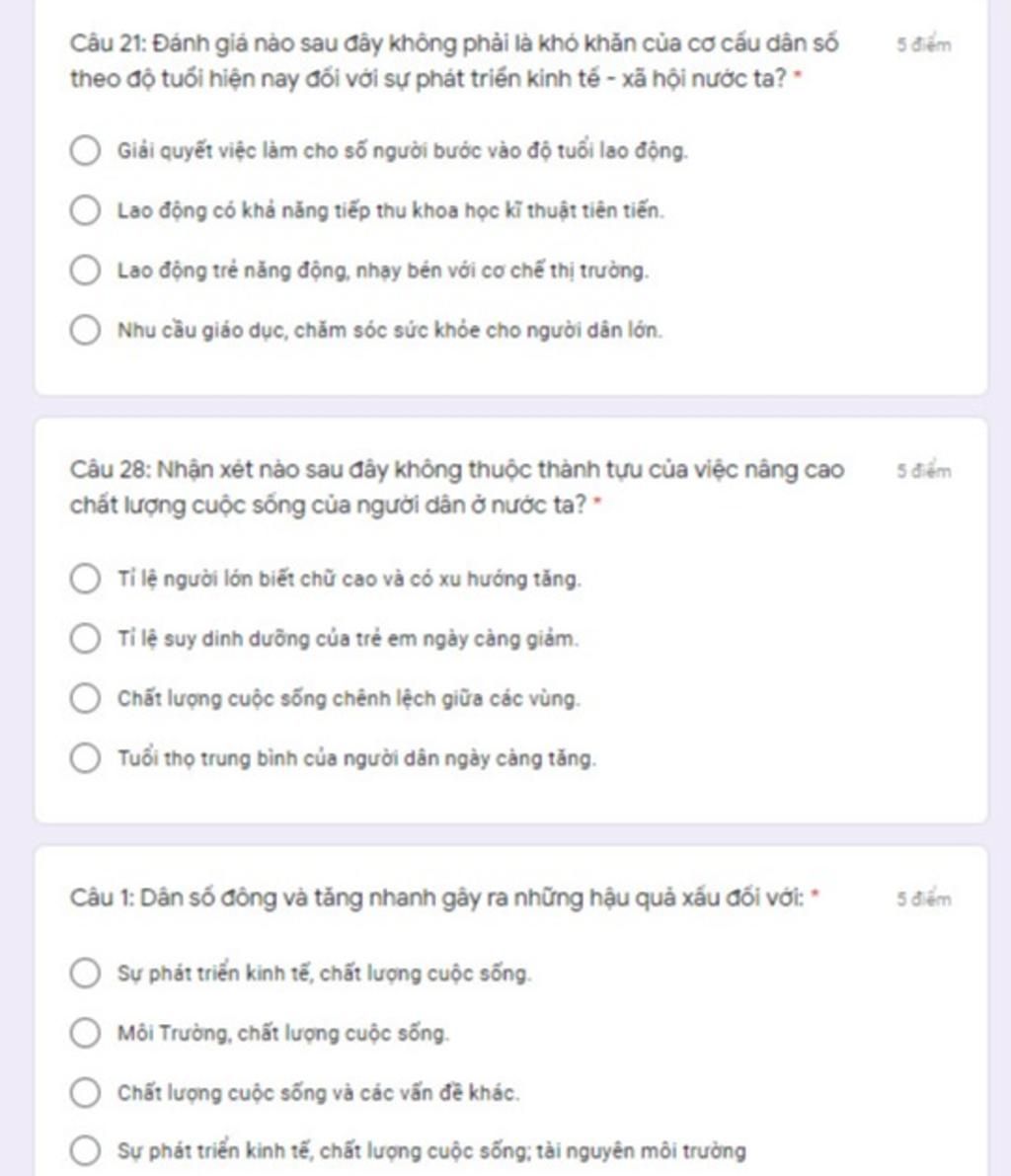
Task: Click the '5 điểm' label of Câu 1
Action: (x=924, y=900)
